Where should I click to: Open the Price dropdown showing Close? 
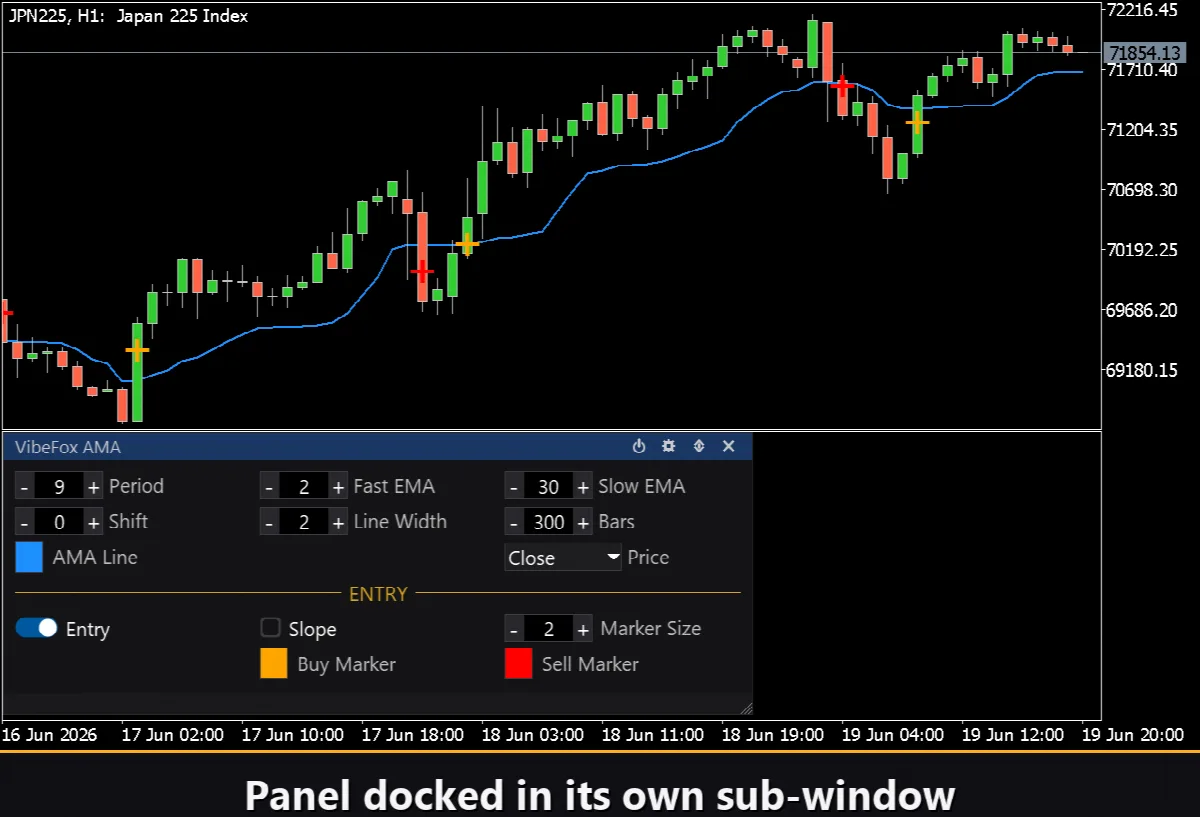tap(563, 558)
